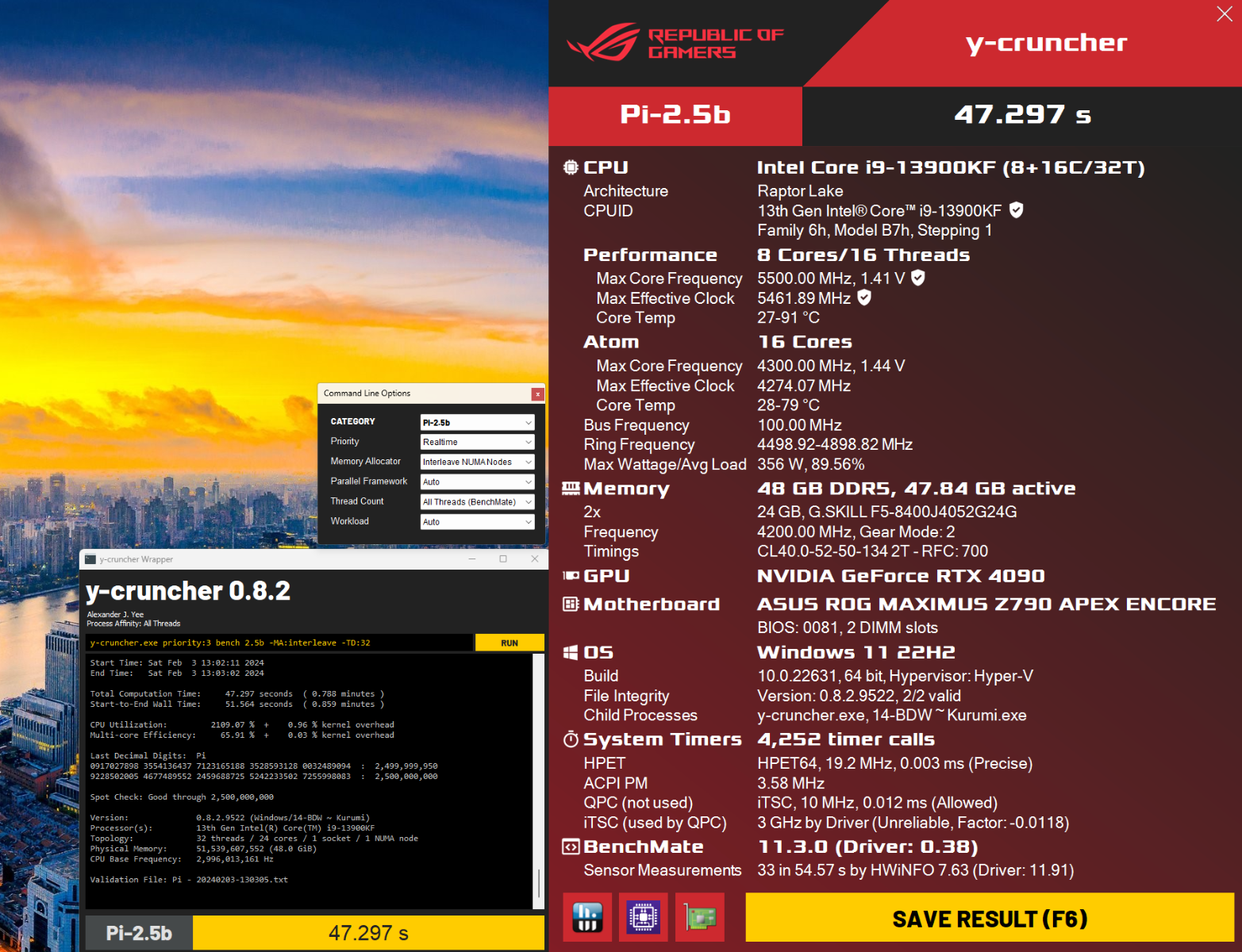Screen dimensions: 1242x952
Task: Click the GPU section card icon
Action: [x=571, y=576]
